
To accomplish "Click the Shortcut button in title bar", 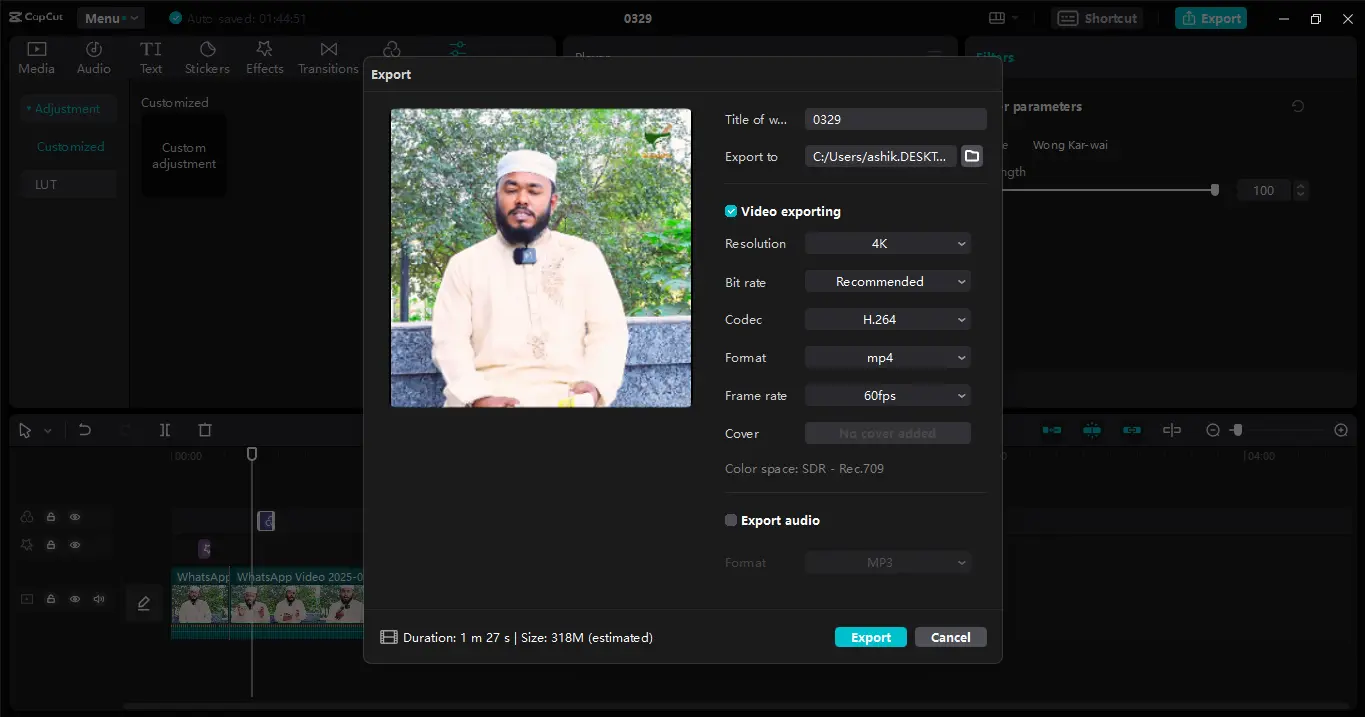I will 1098,18.
